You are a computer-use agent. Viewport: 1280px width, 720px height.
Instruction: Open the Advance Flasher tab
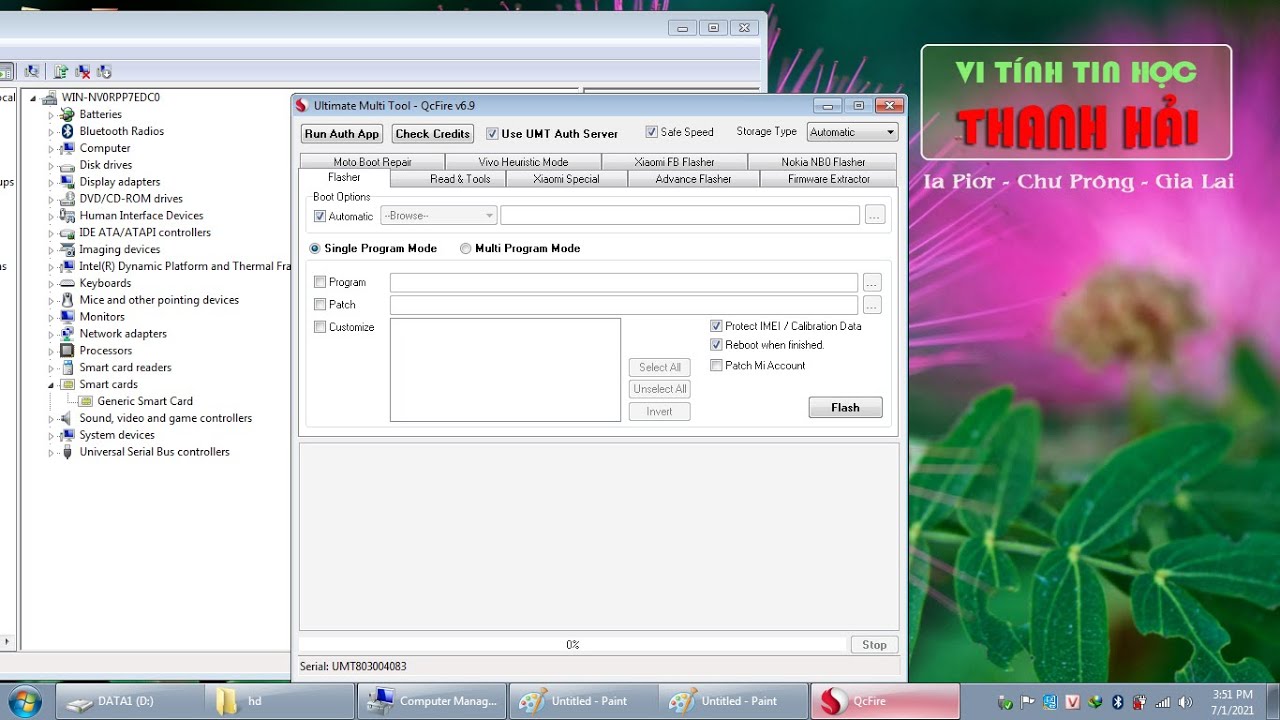693,179
